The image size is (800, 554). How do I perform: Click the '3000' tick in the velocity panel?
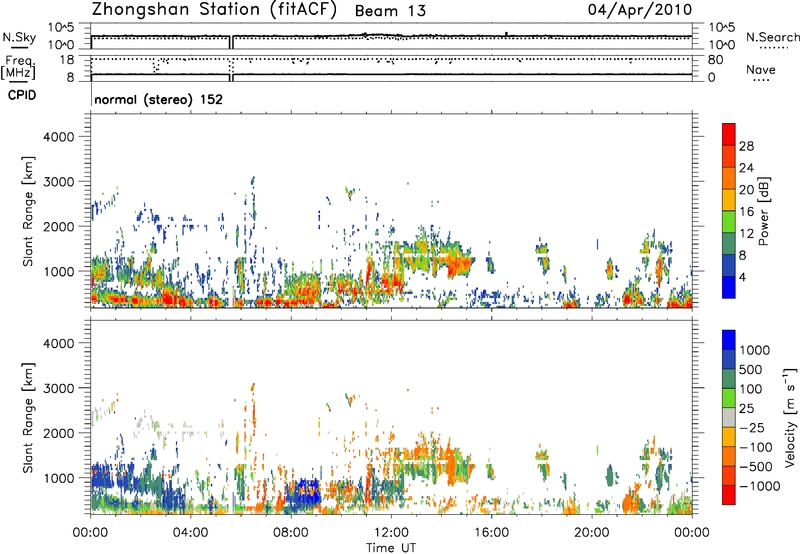58,388
